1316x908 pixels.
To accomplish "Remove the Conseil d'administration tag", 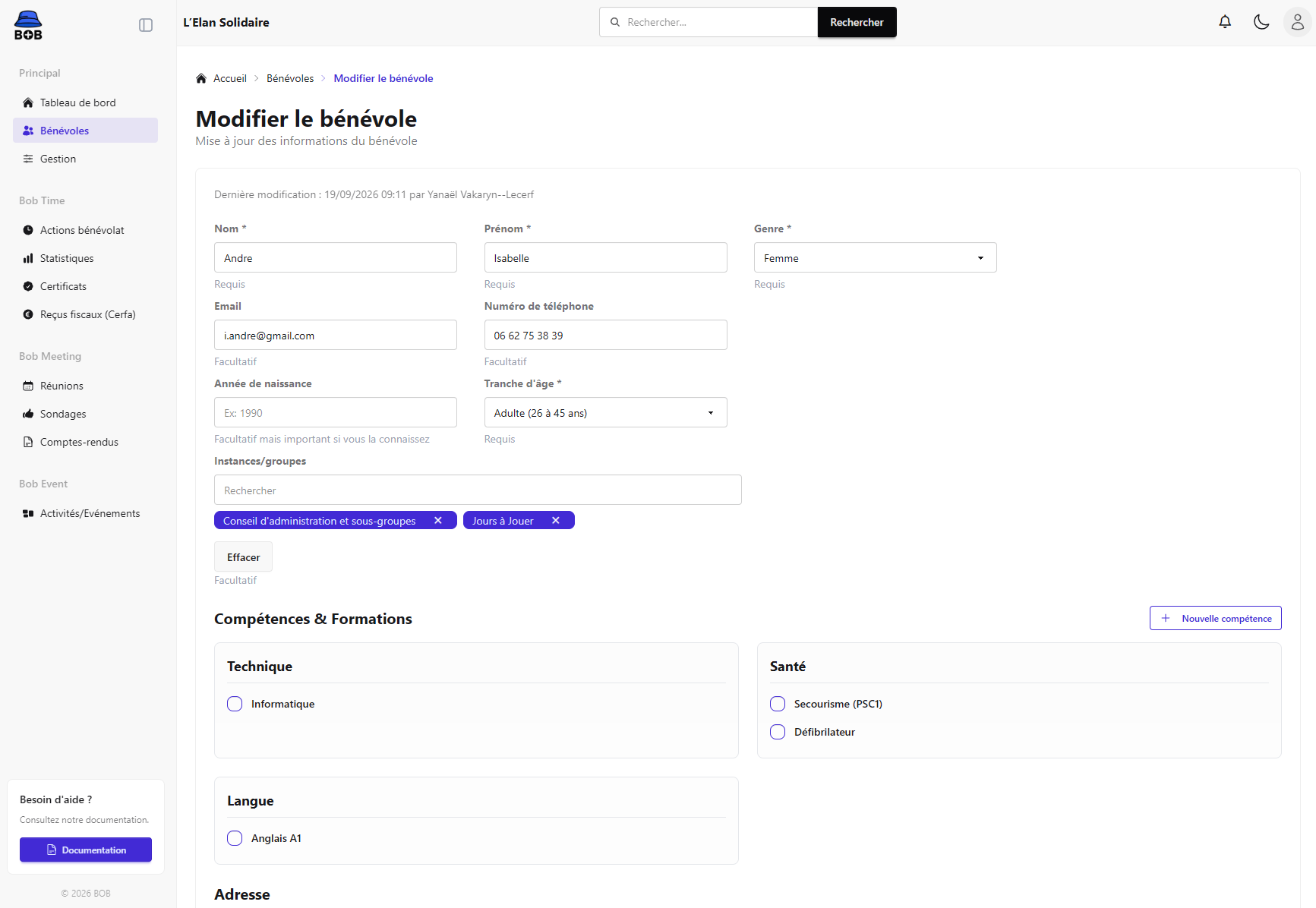I will point(438,520).
